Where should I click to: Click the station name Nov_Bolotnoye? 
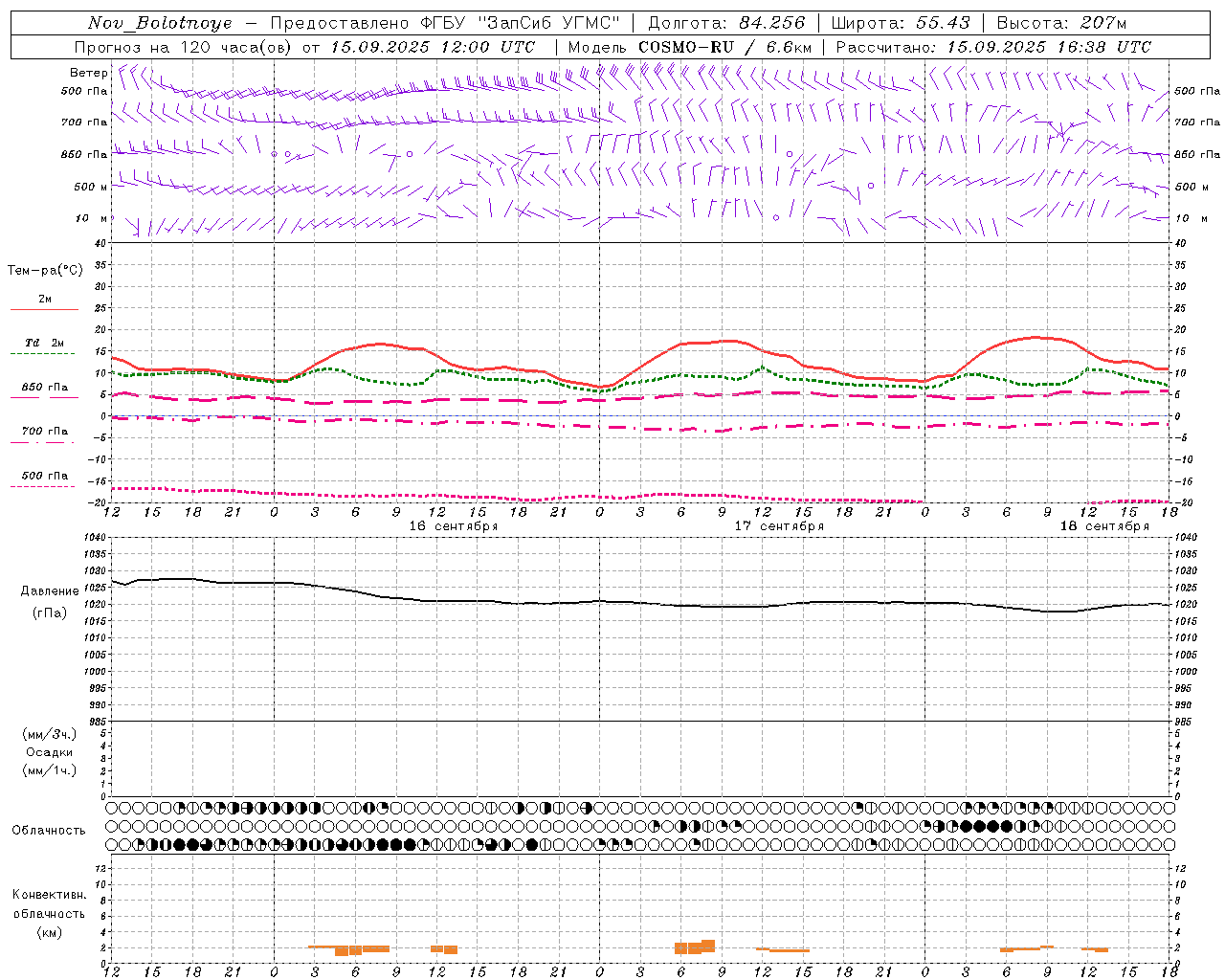pos(160,23)
